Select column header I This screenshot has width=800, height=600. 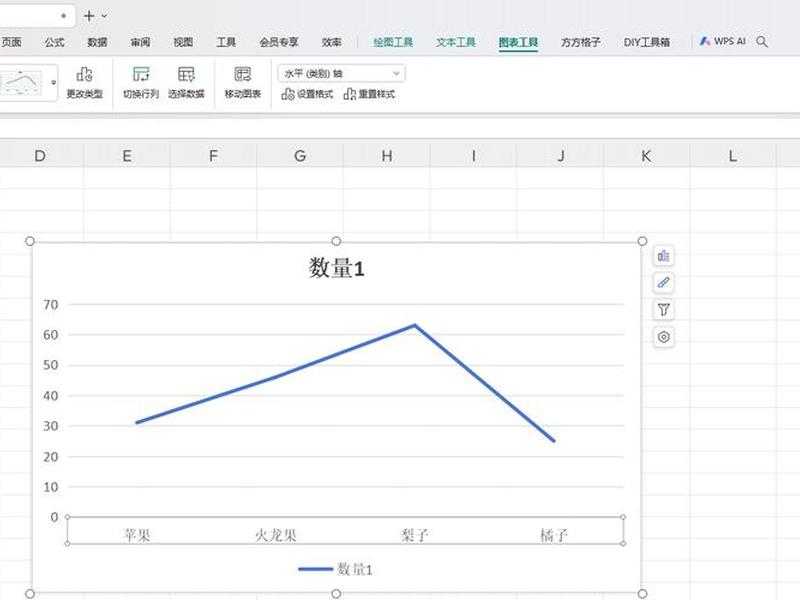[473, 156]
